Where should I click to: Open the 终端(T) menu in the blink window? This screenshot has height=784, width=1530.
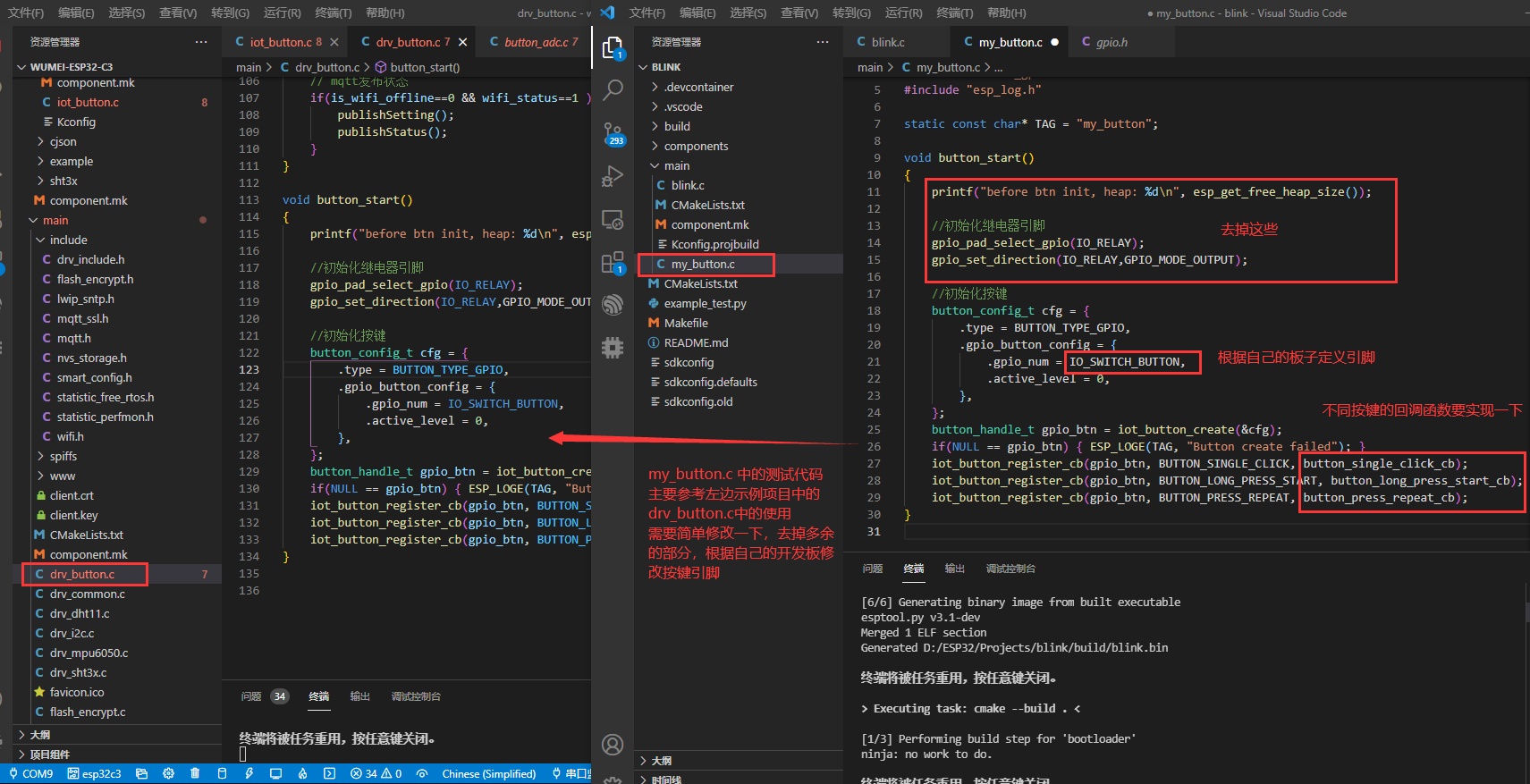click(x=955, y=13)
